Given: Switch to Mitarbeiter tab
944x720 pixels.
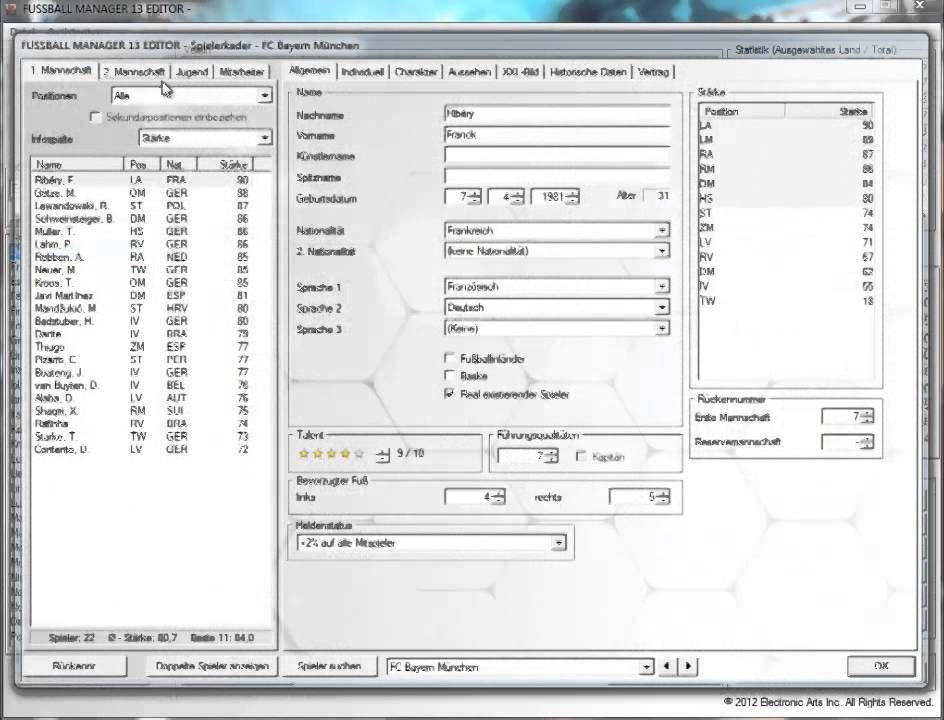Looking at the screenshot, I should pyautogui.click(x=241, y=72).
